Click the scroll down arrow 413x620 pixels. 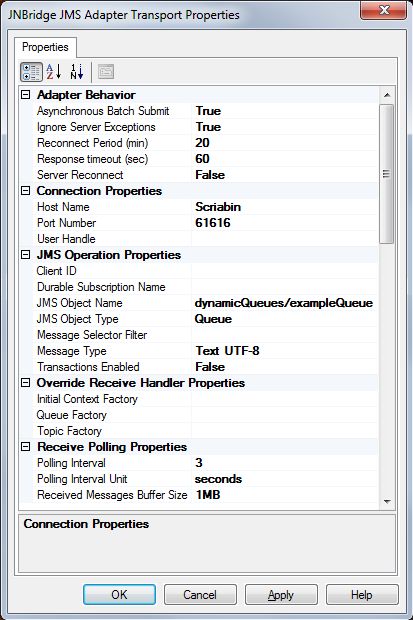(x=387, y=501)
